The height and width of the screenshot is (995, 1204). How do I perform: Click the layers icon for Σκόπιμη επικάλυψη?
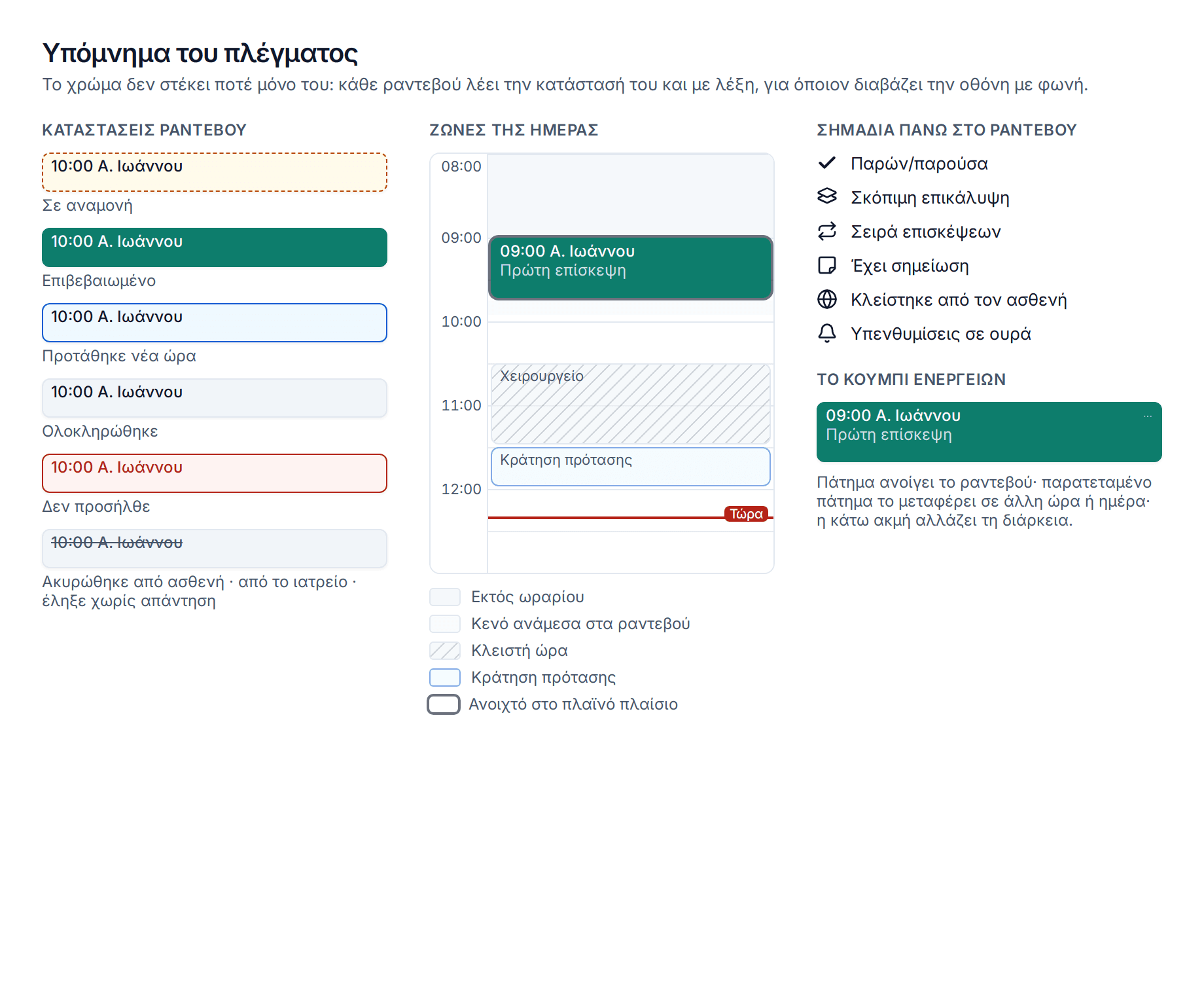(827, 197)
